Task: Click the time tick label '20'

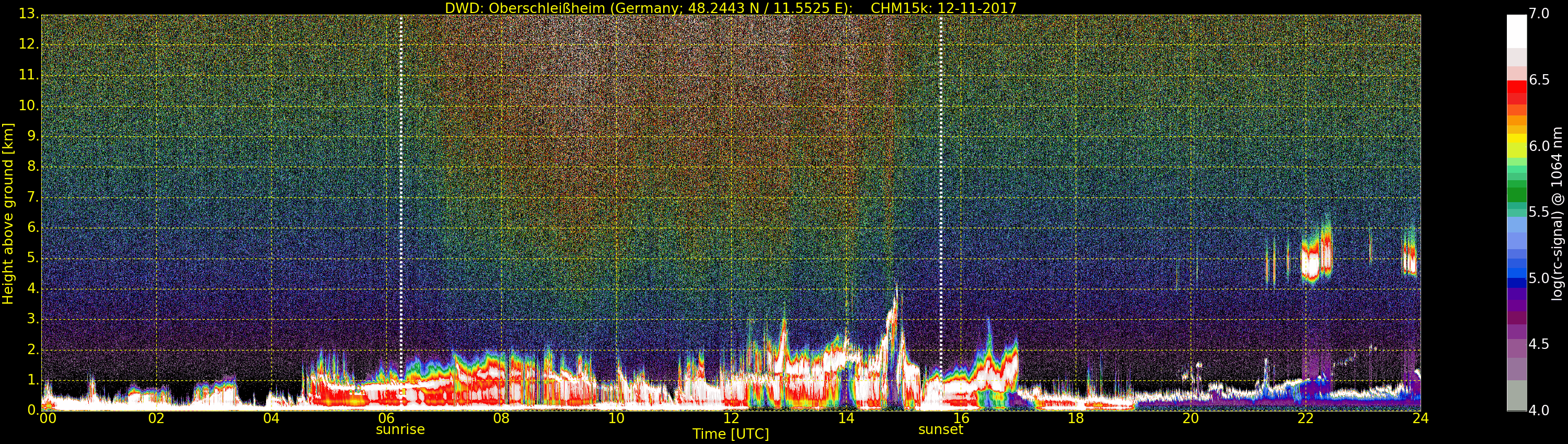Action: (x=1191, y=418)
